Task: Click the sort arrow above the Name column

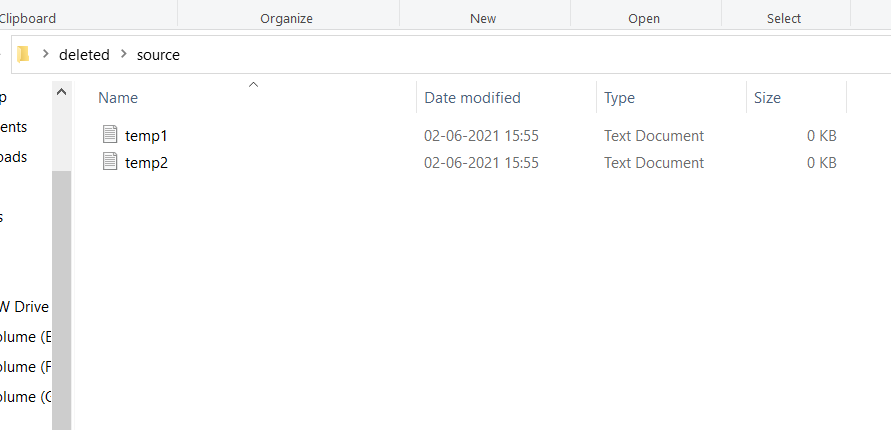Action: coord(253,85)
